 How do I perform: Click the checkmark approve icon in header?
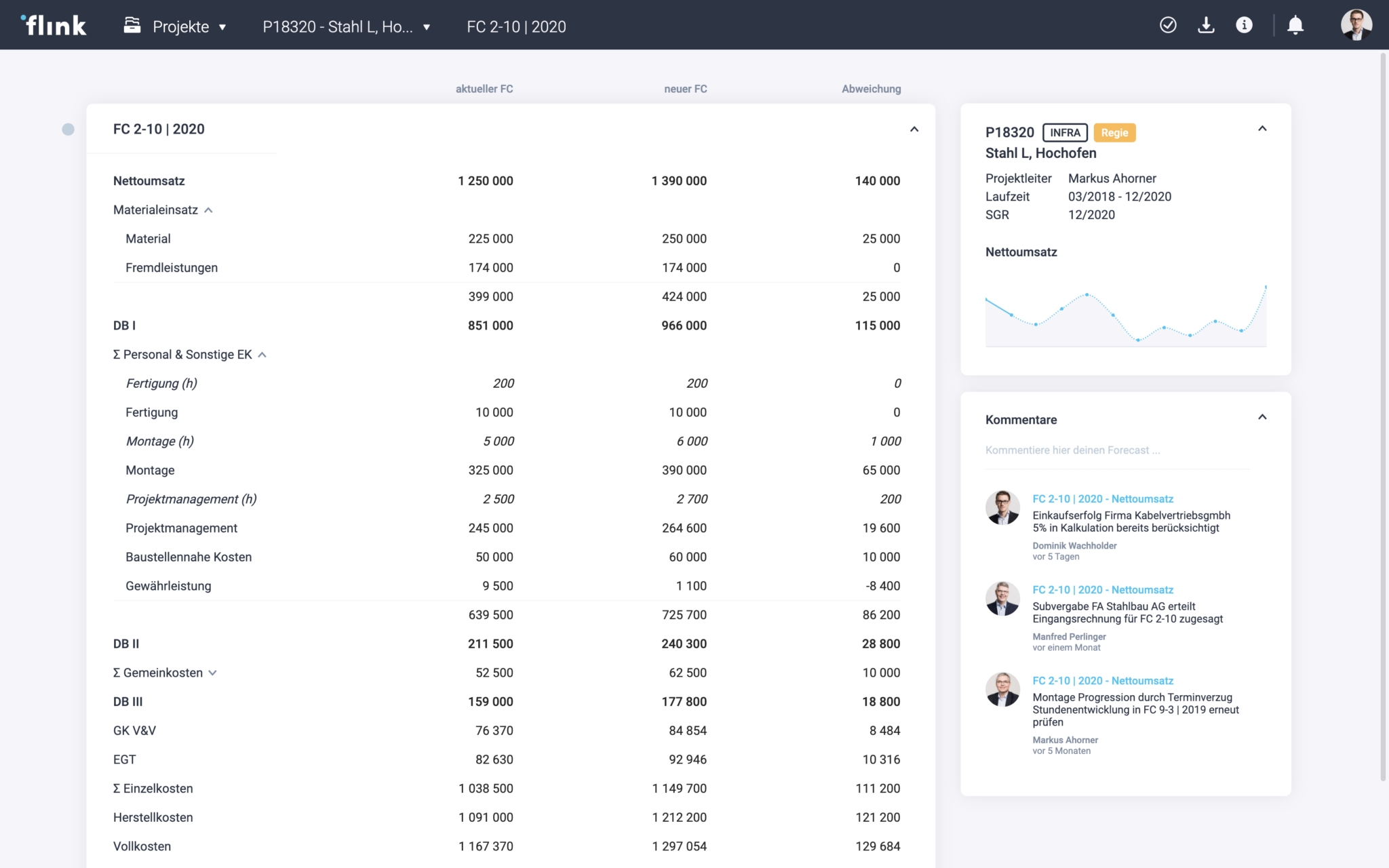(x=1168, y=25)
